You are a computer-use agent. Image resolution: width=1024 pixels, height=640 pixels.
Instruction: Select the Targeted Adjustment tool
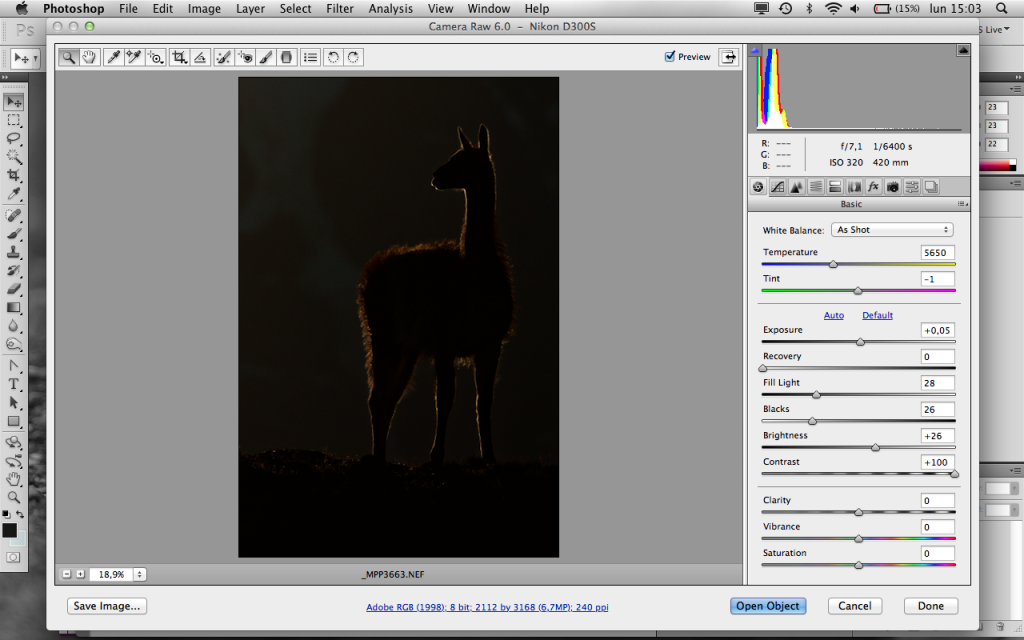pyautogui.click(x=155, y=57)
